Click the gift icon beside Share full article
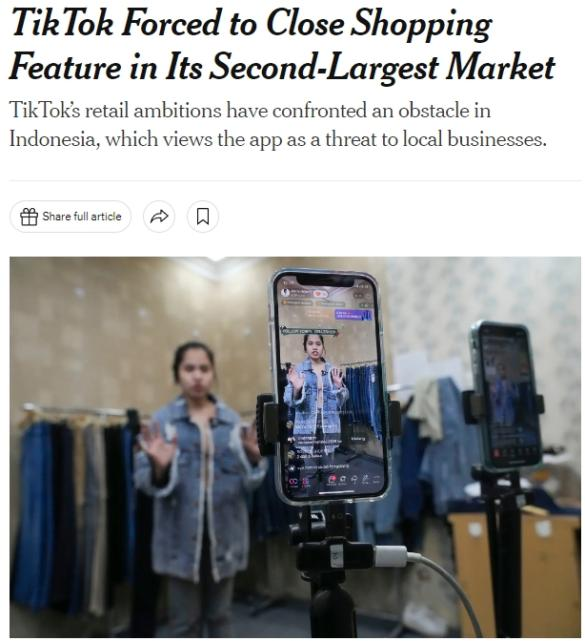585x641 pixels. pyautogui.click(x=29, y=217)
